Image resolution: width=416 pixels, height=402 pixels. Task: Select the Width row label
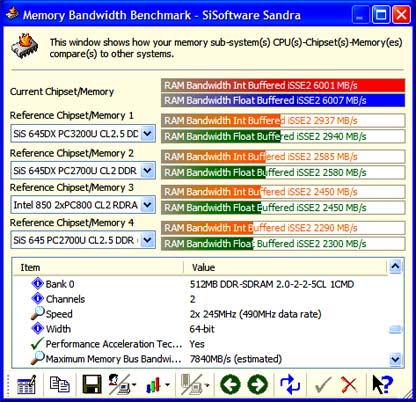[58, 329]
